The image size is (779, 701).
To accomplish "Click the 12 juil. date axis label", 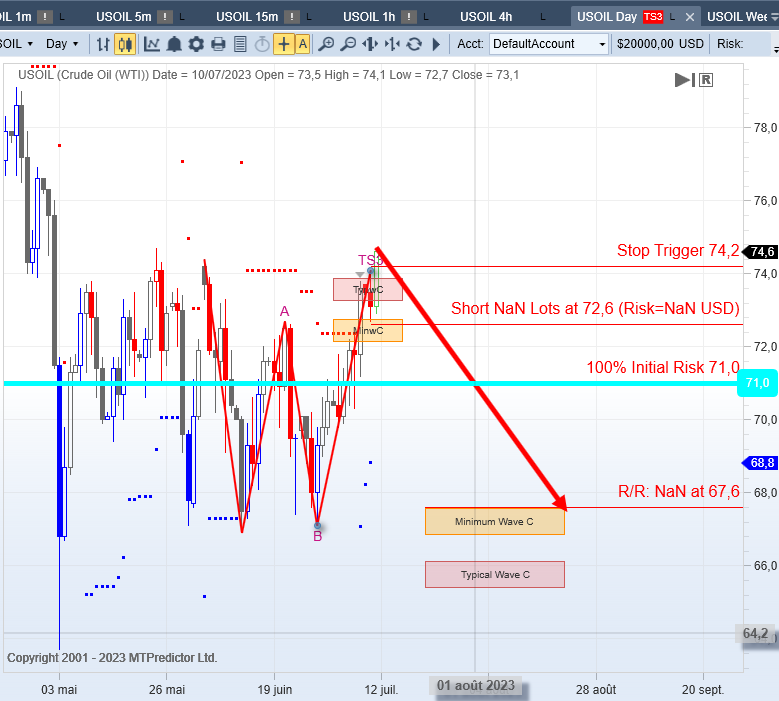I will 381,690.
